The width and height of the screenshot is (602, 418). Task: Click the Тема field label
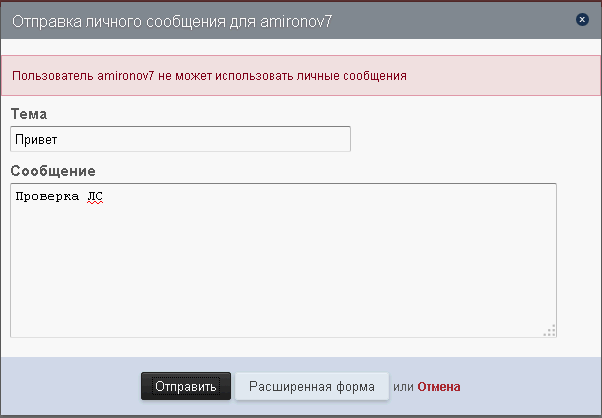click(x=29, y=114)
